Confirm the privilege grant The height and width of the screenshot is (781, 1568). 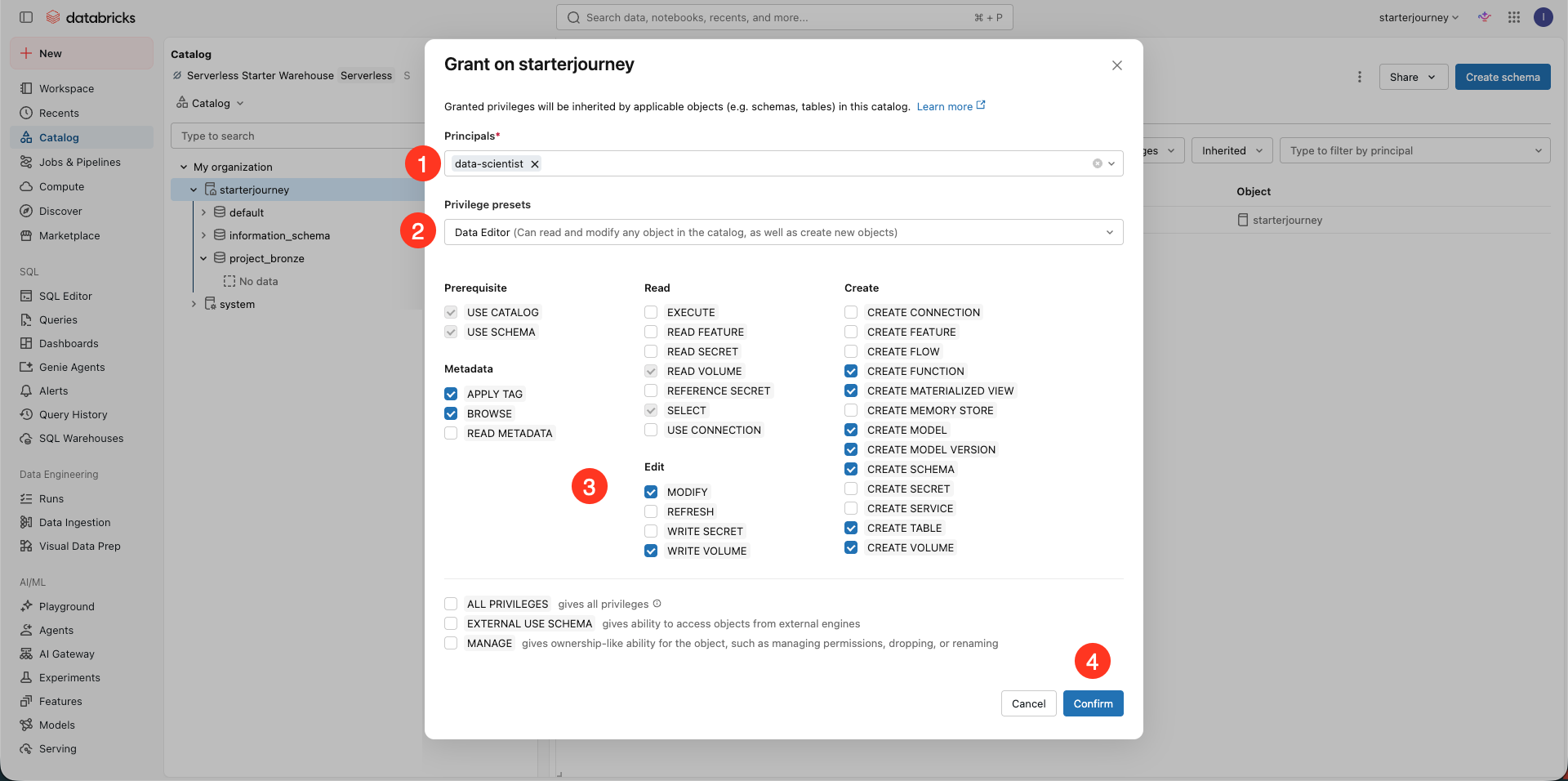click(1094, 703)
